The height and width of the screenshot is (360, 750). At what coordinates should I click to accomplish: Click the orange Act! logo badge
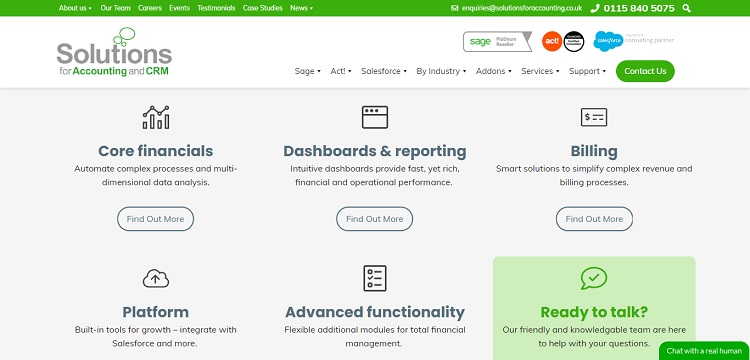pyautogui.click(x=551, y=41)
